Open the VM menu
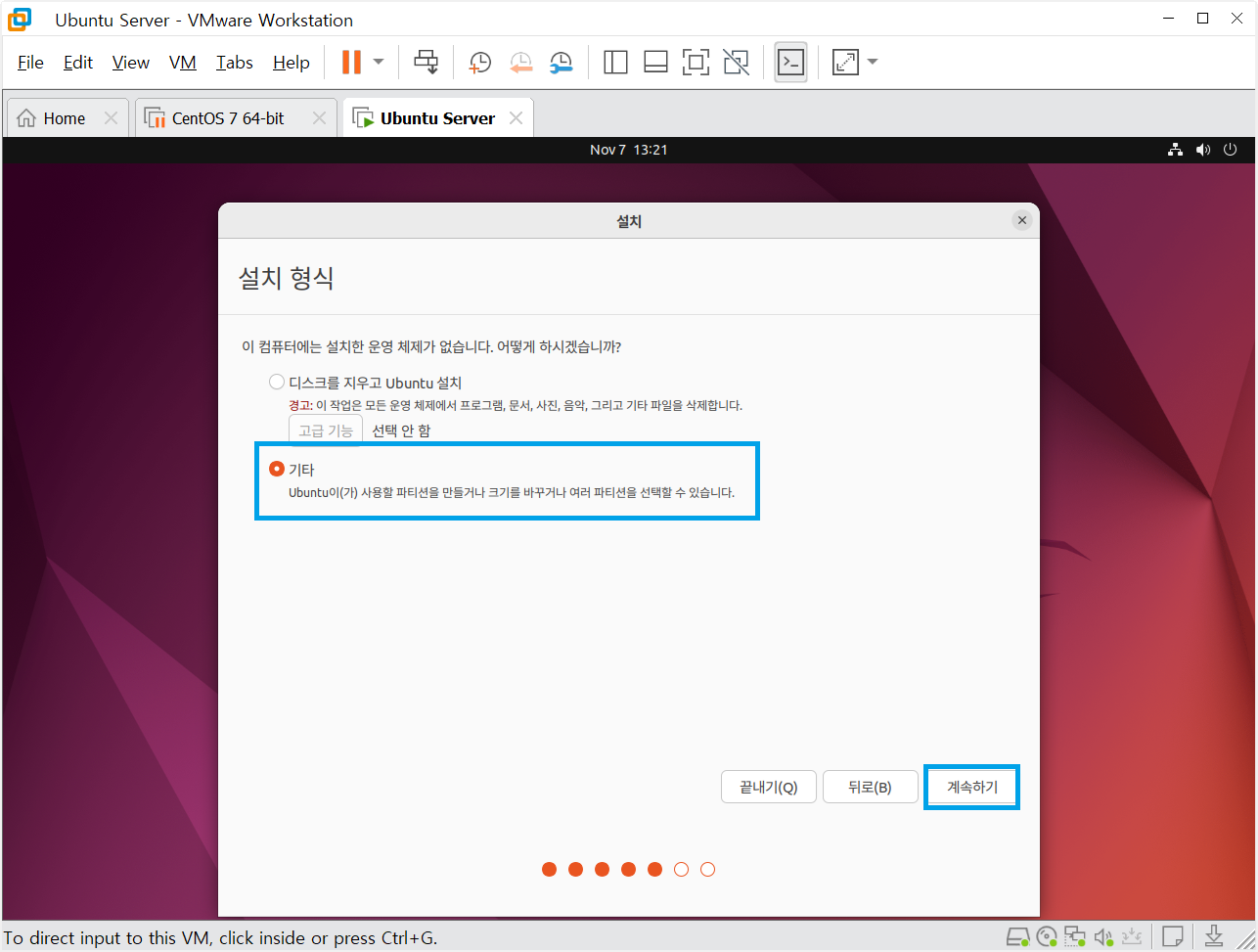This screenshot has height=952, width=1258. [x=183, y=63]
